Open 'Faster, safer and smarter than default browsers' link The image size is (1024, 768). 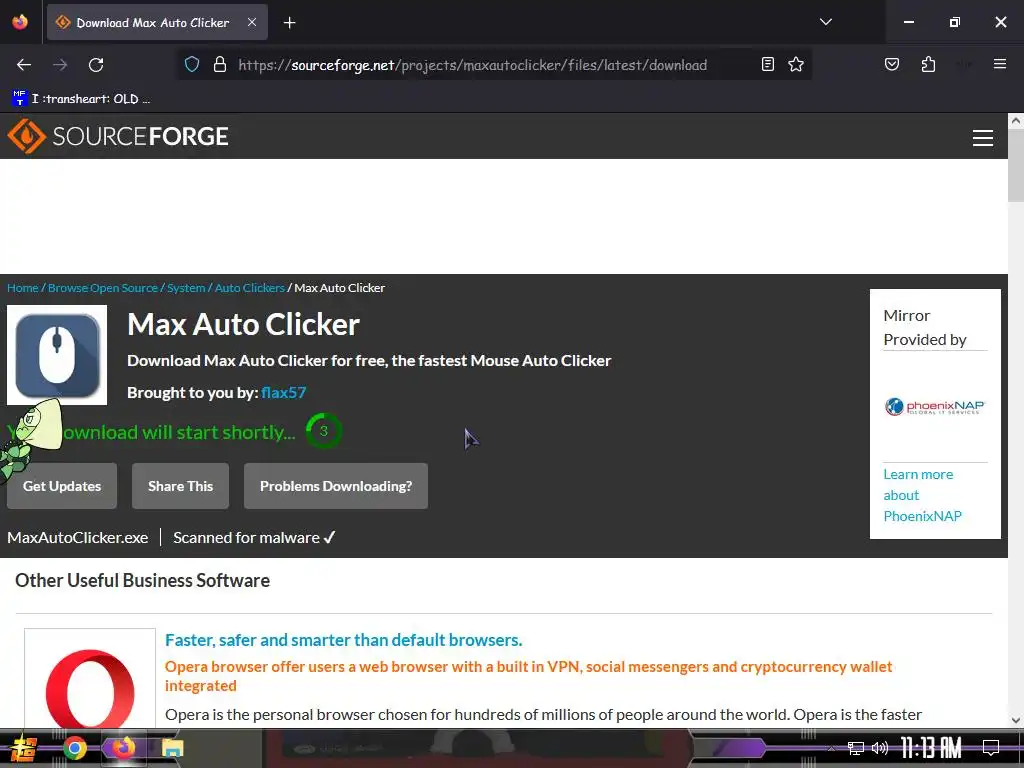[x=344, y=640]
